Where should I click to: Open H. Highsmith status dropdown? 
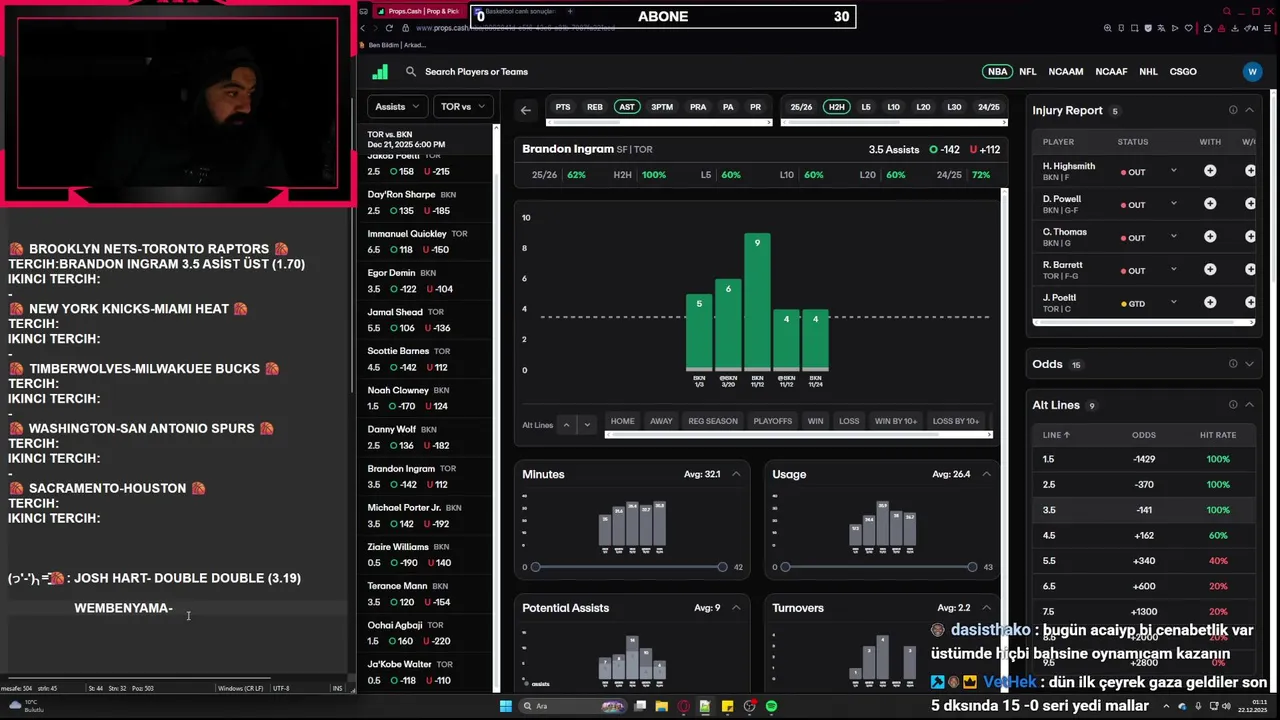[1174, 171]
